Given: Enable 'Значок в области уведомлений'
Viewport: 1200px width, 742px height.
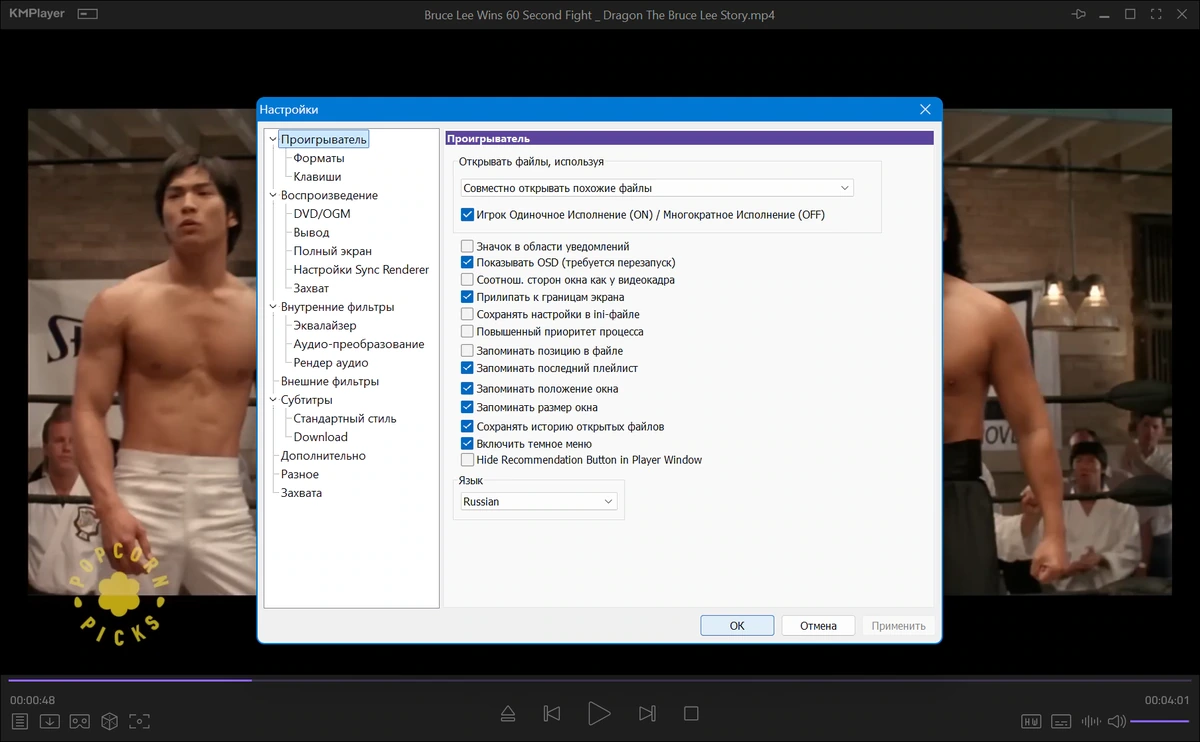Looking at the screenshot, I should pyautogui.click(x=467, y=246).
